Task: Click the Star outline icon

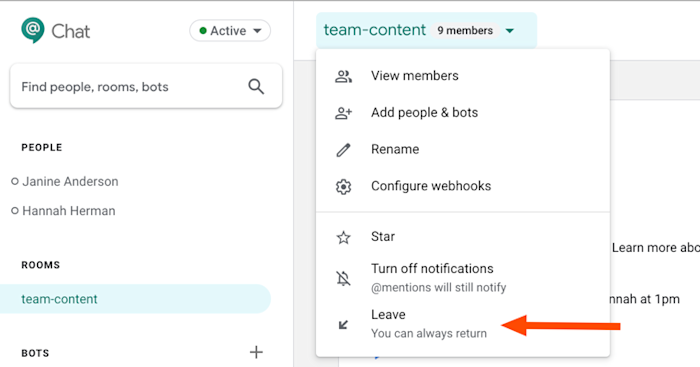Action: coord(343,237)
